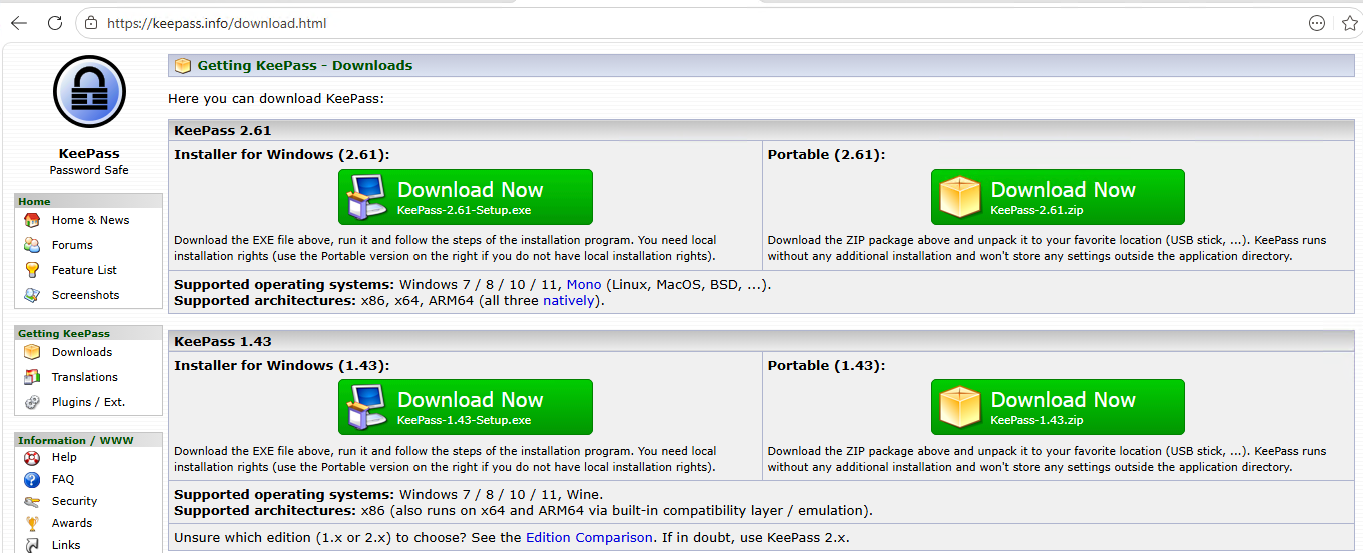
Task: Open the Plugins / Ext. link
Action: 88,402
